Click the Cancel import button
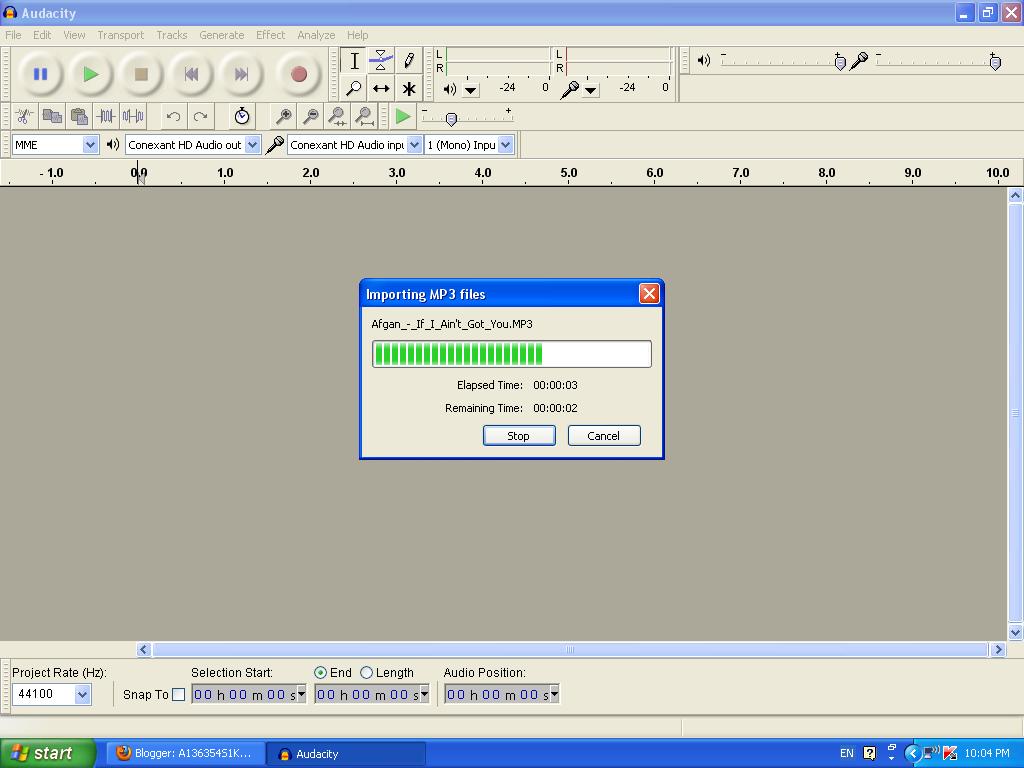Screen dimensions: 1024x768 [x=604, y=436]
